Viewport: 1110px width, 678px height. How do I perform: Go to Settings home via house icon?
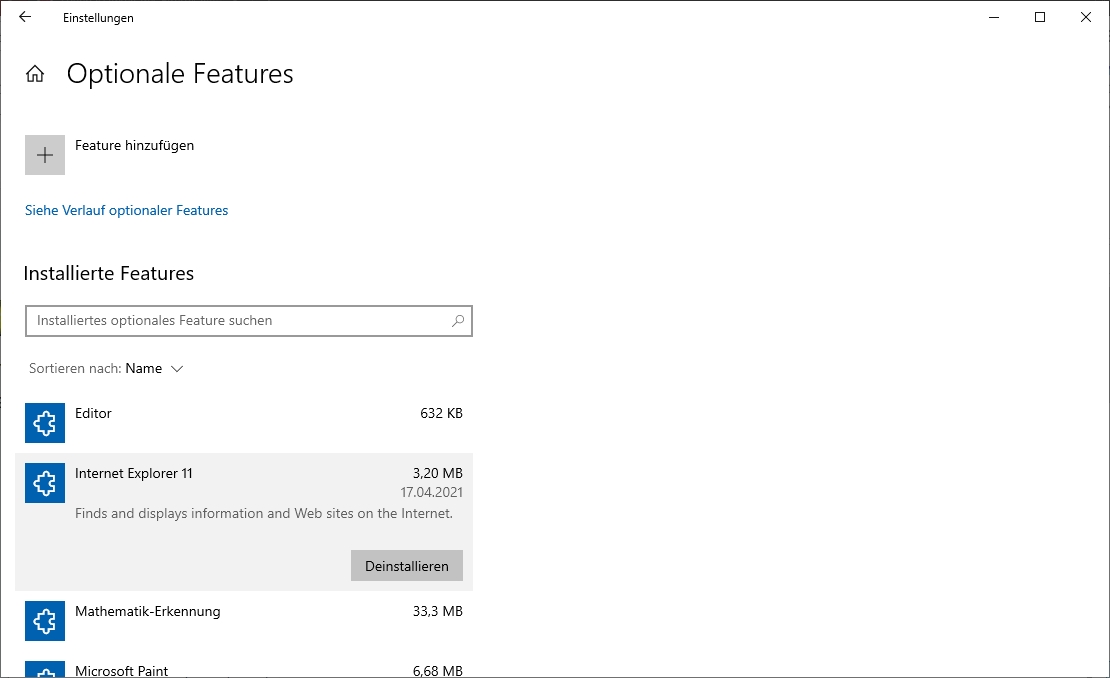click(35, 74)
